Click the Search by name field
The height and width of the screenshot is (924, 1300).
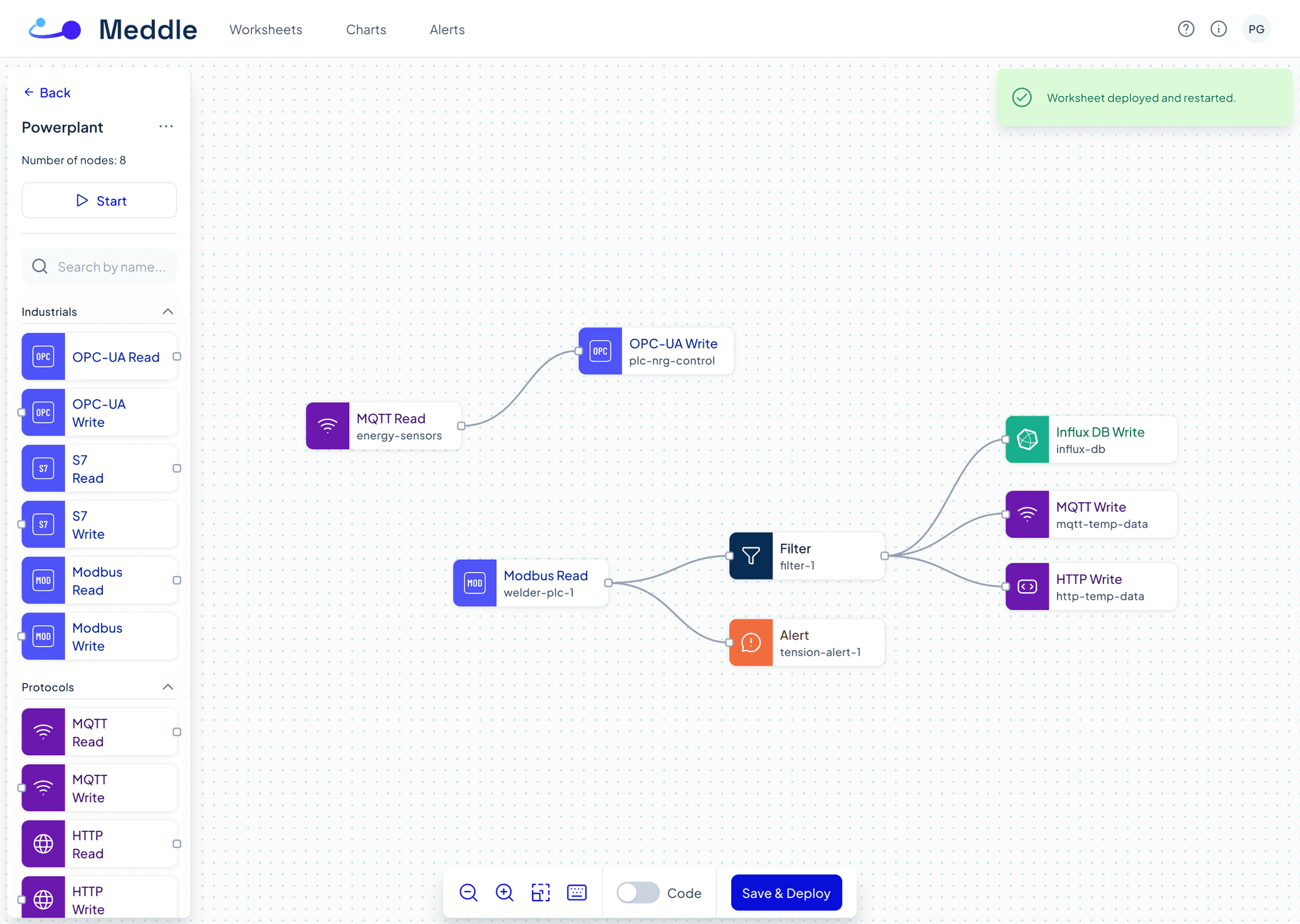click(x=99, y=267)
